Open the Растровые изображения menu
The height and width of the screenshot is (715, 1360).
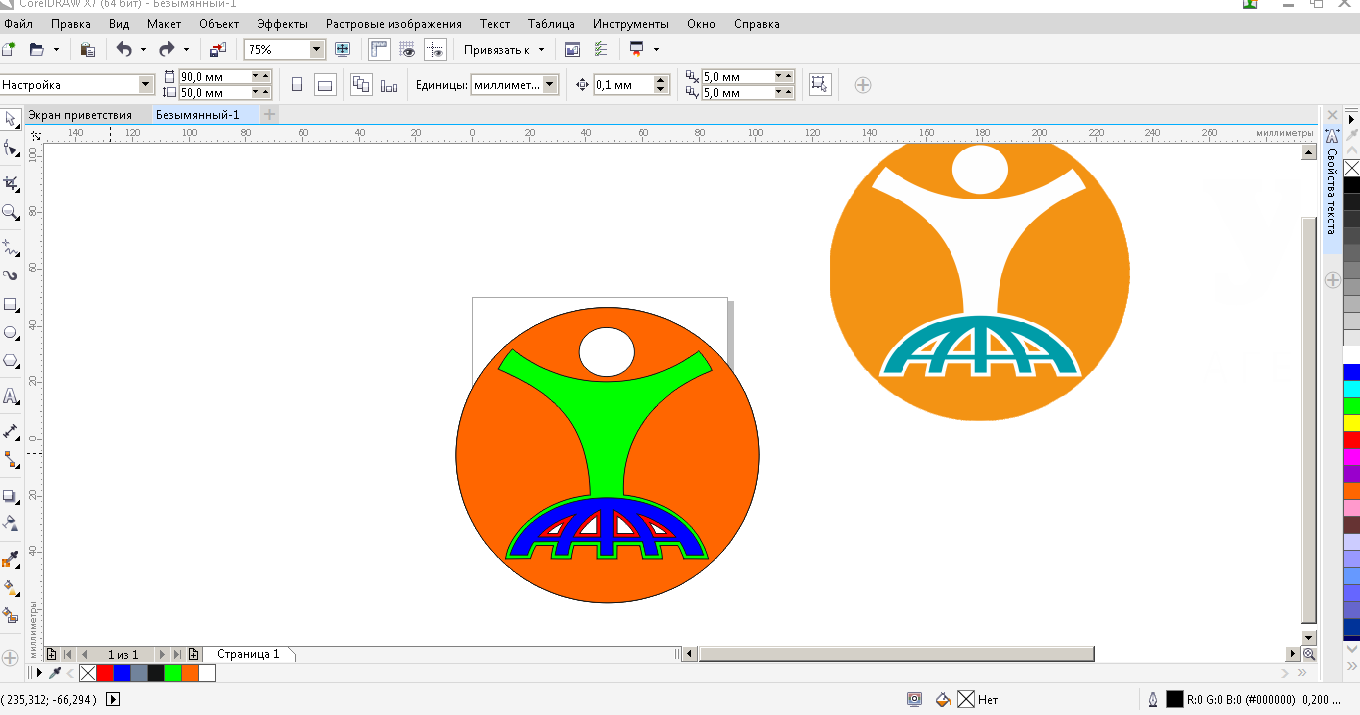point(394,23)
